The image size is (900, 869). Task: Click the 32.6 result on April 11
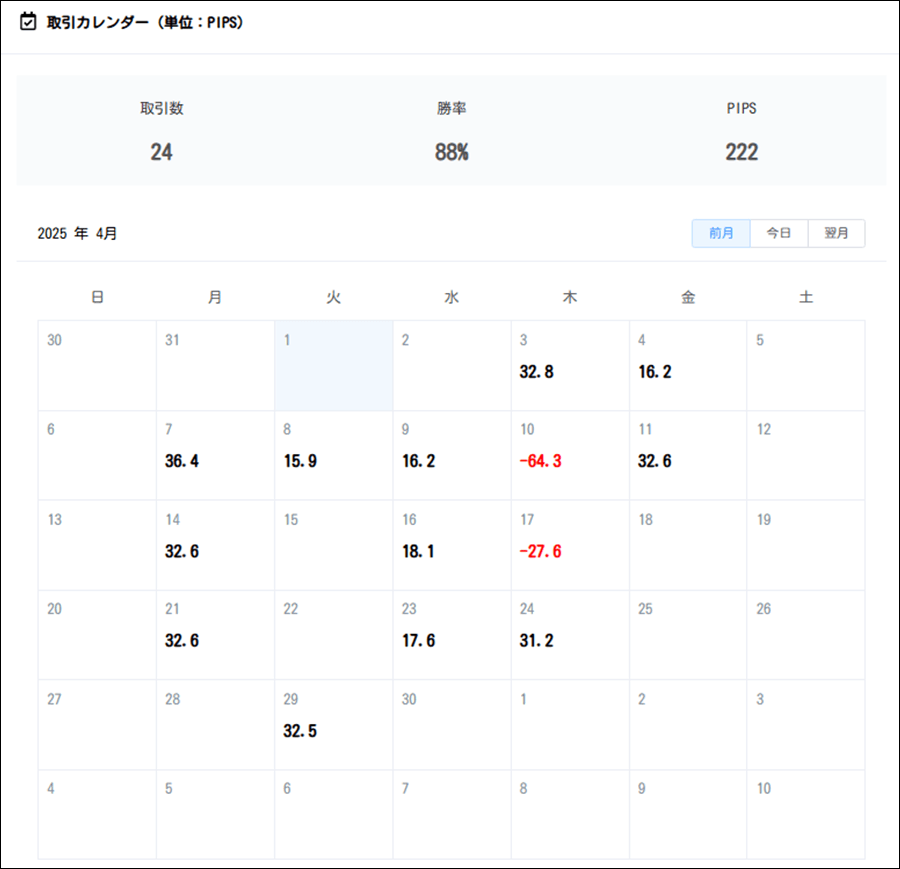[655, 461]
